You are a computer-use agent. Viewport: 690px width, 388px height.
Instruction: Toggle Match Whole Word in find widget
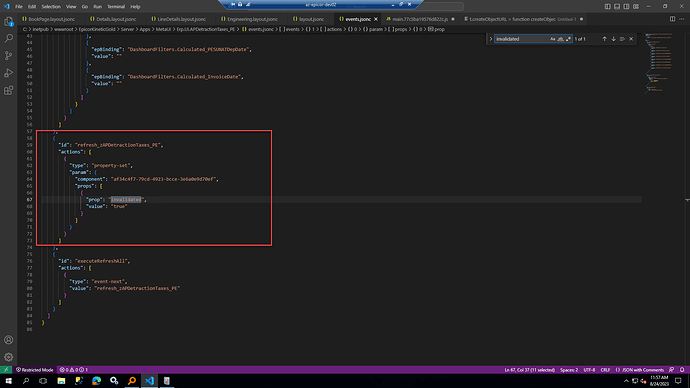pyautogui.click(x=560, y=39)
